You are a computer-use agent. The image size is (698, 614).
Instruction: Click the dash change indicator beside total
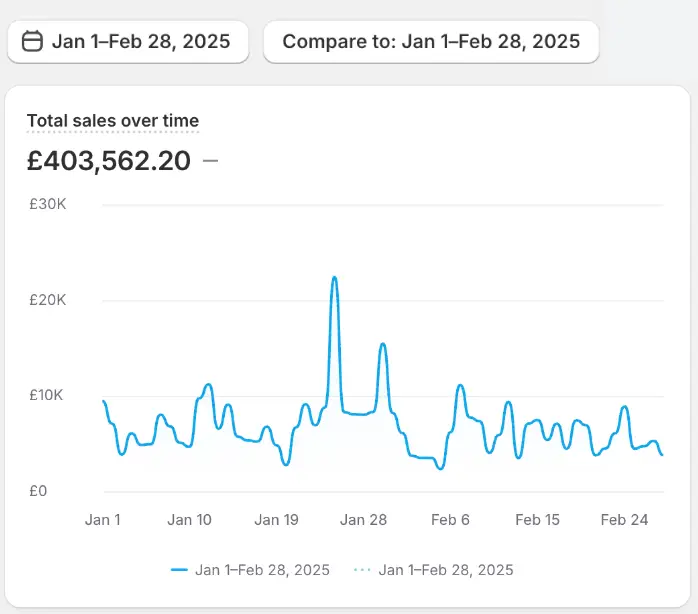click(x=210, y=160)
